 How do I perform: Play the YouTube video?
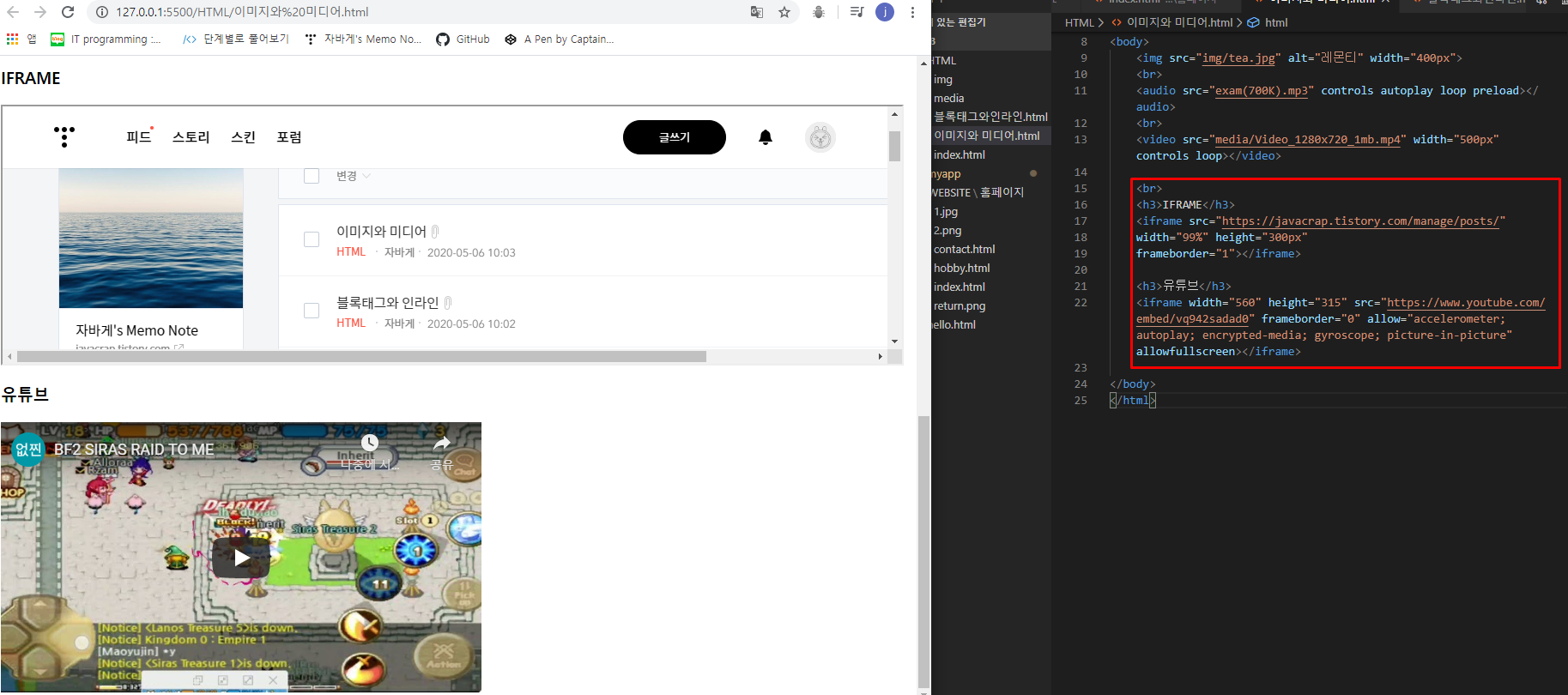point(241,558)
